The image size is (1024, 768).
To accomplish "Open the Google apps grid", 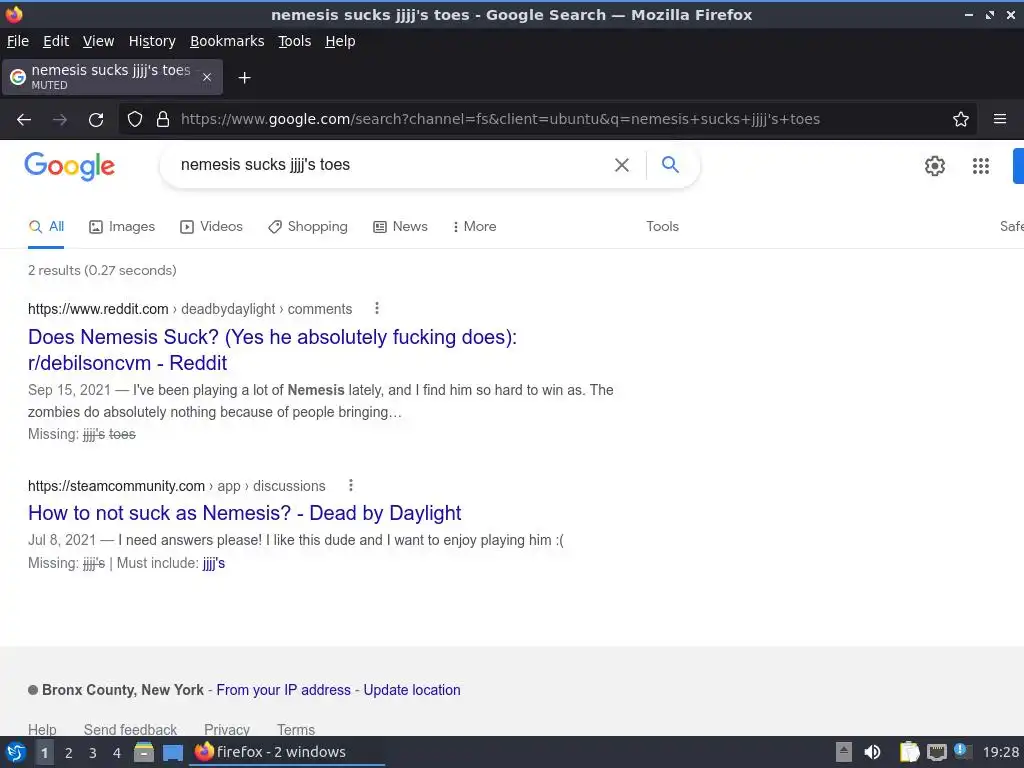I will coord(981,166).
